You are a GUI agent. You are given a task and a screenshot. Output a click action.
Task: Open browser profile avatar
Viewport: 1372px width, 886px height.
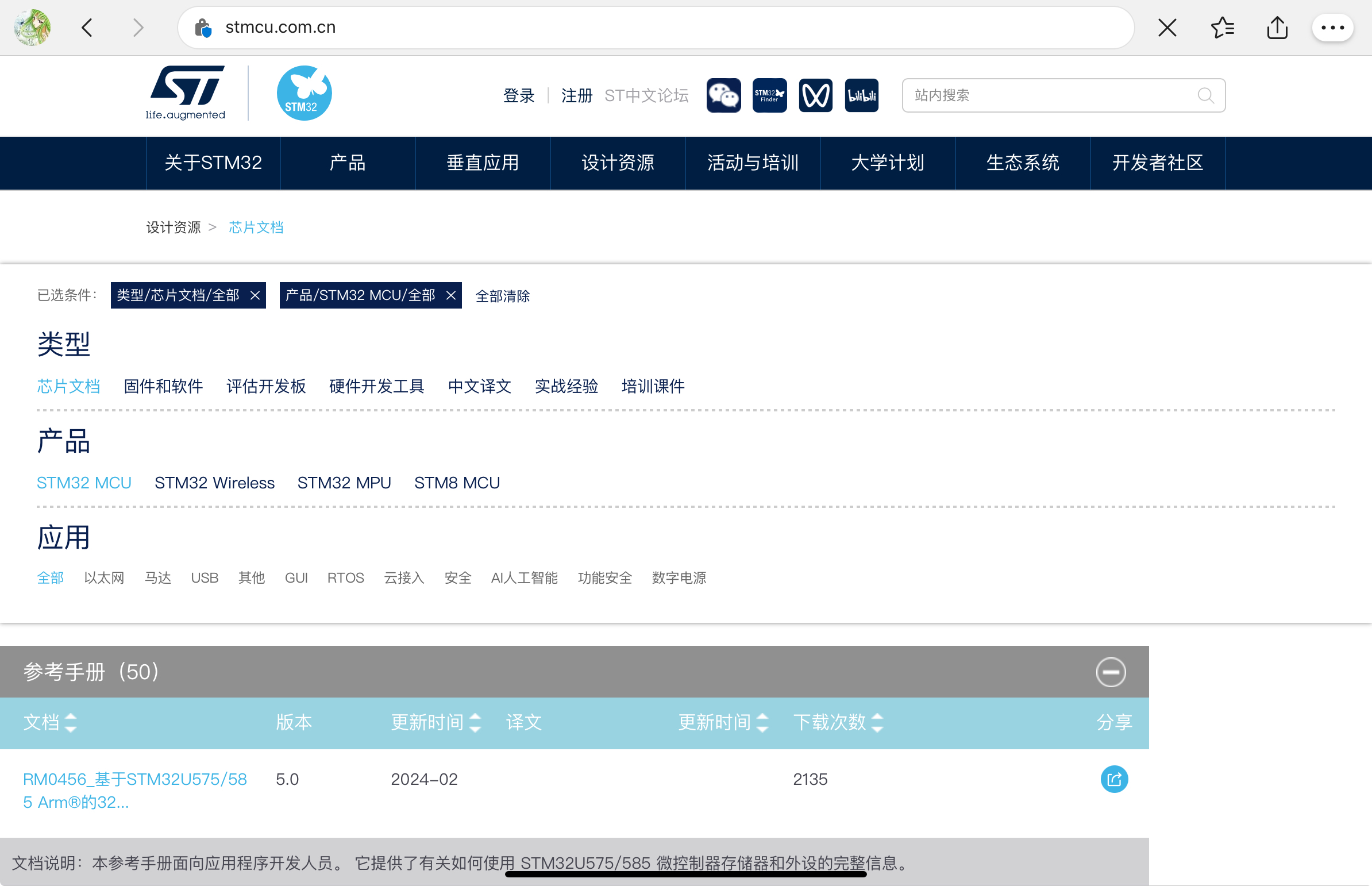point(32,27)
